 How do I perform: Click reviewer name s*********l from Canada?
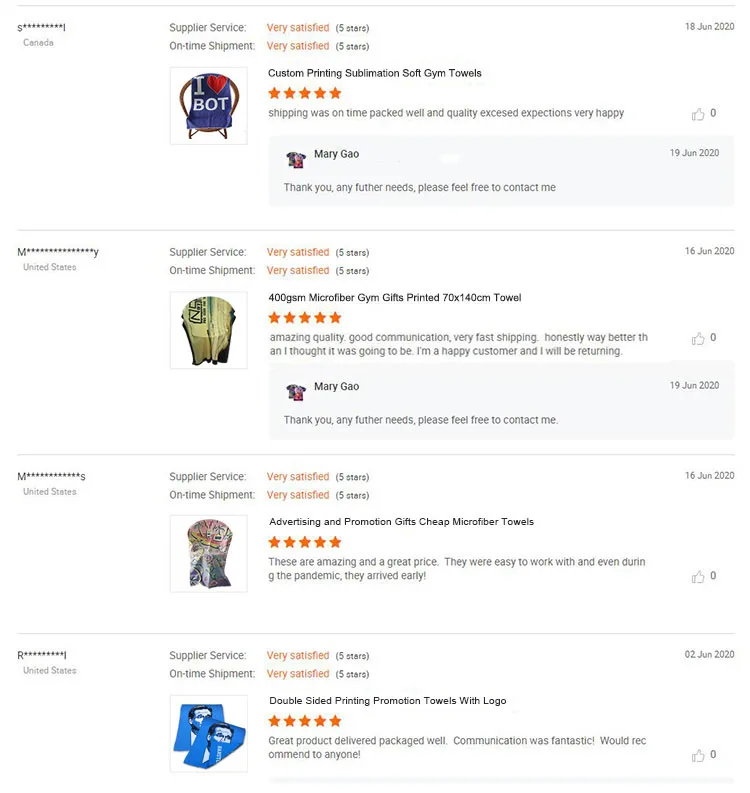coord(41,27)
